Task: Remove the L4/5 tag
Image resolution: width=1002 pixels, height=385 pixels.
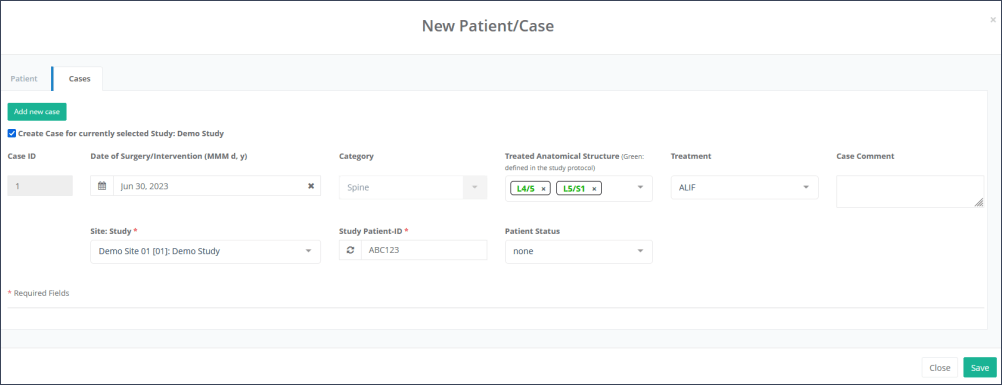Action: pos(543,189)
